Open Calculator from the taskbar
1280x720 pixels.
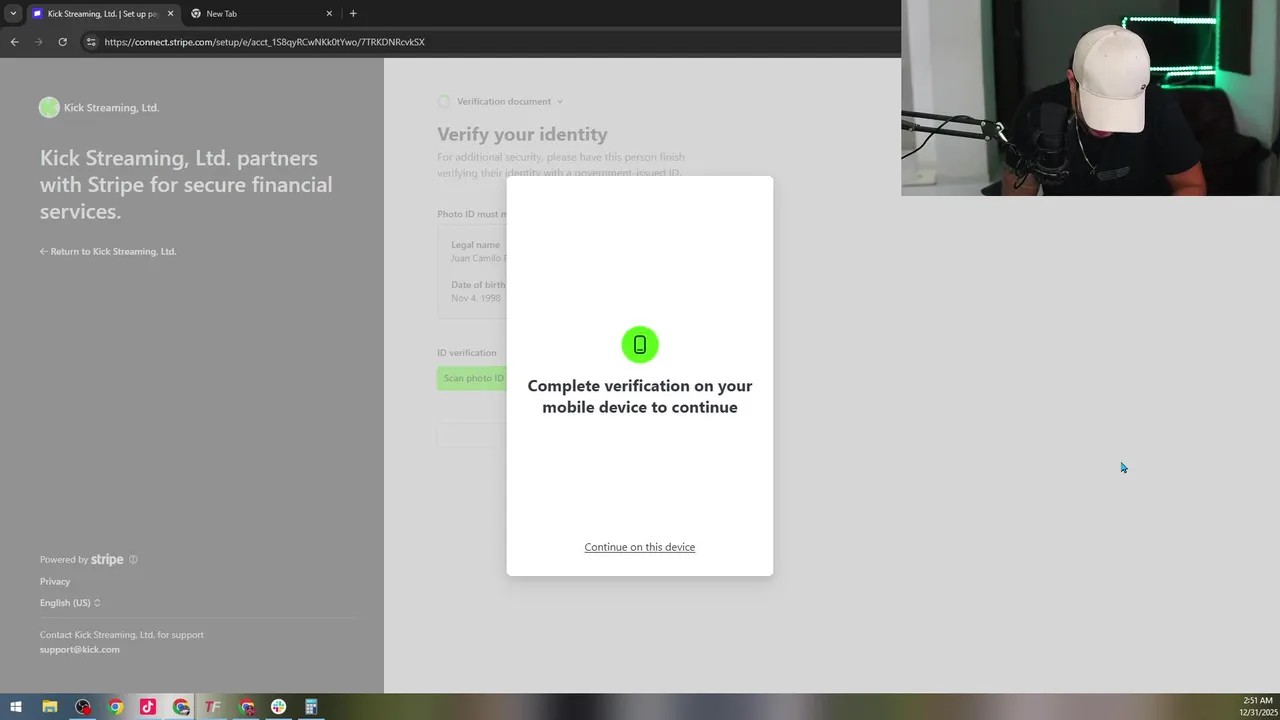(311, 707)
